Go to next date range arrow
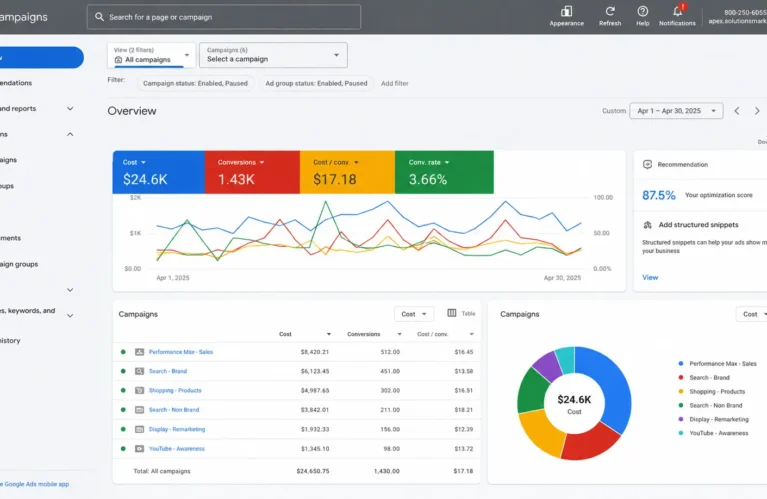Screen dimensions: 767x499 tap(757, 111)
